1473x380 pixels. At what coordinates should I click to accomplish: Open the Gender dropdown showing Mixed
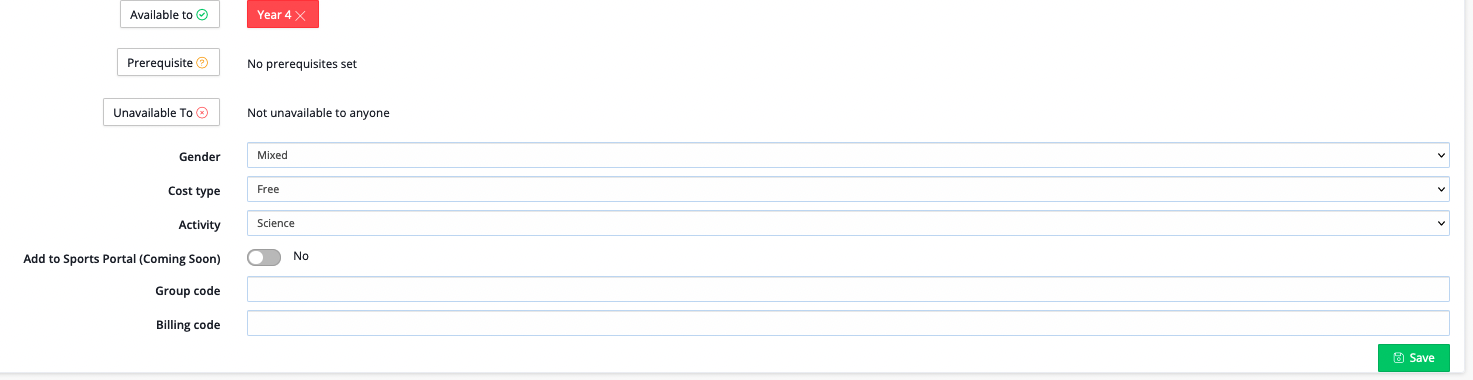click(848, 155)
